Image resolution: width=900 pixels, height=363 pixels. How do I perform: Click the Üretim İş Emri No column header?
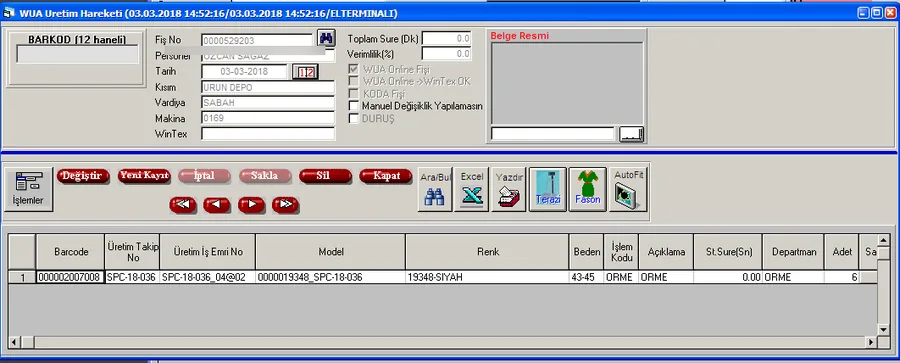[208, 252]
